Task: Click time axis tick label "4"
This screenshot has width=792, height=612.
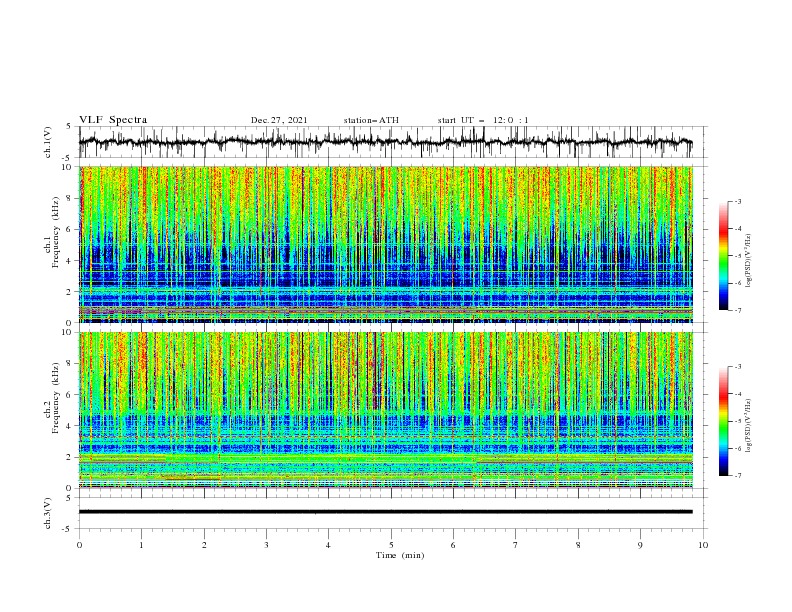Action: tap(329, 545)
